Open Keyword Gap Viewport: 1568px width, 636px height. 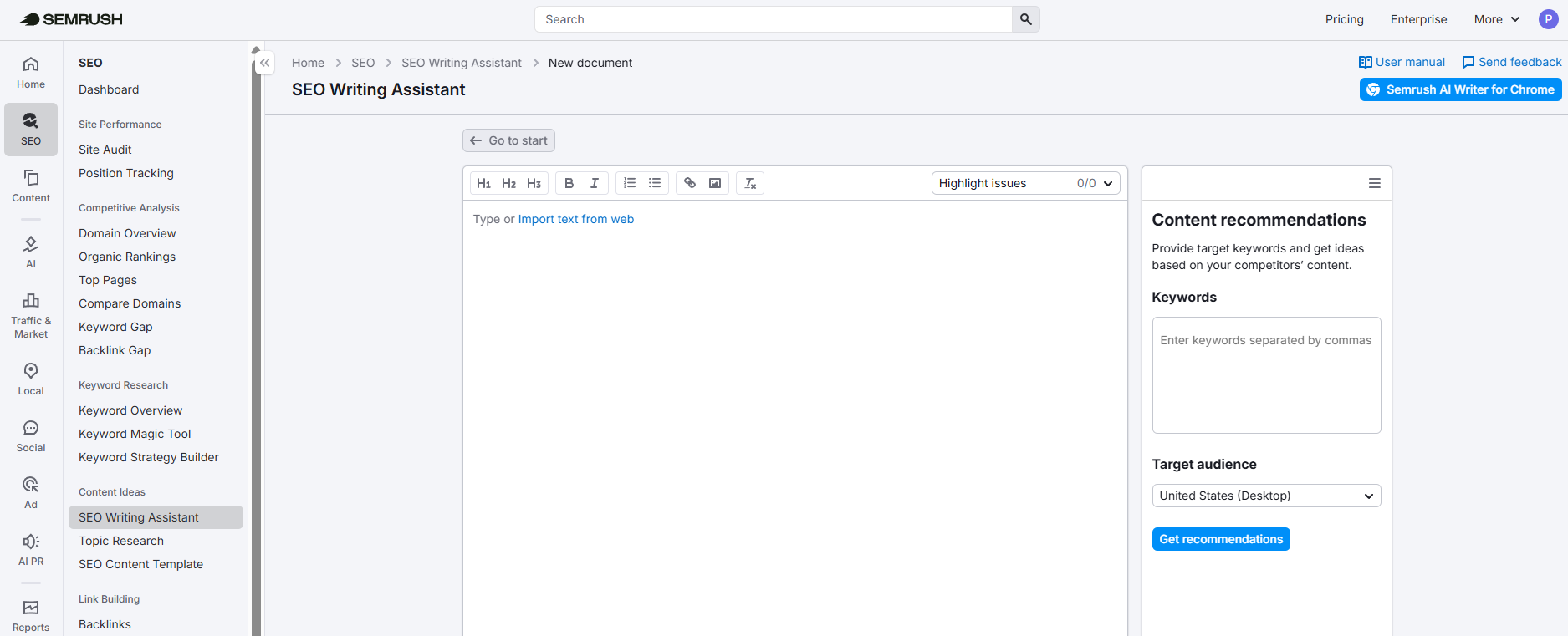point(115,327)
